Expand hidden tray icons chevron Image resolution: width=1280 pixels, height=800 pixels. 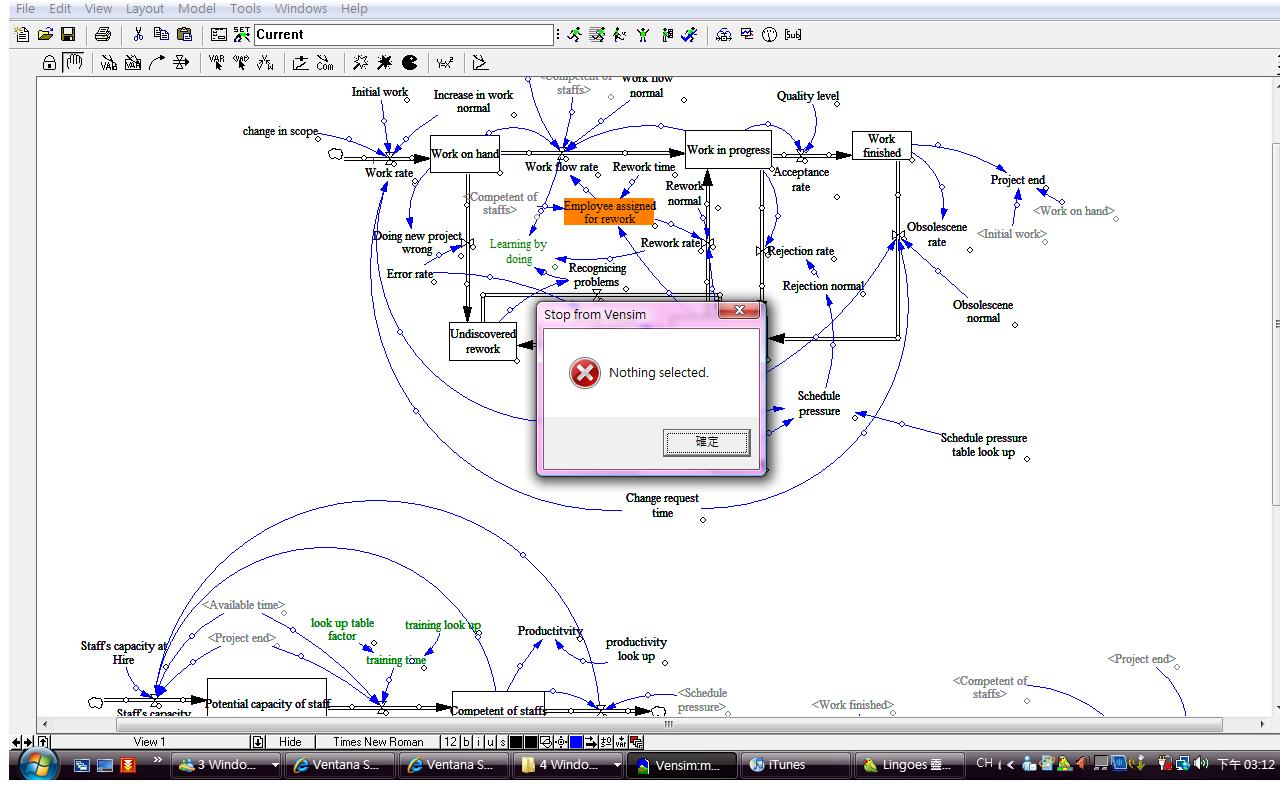(1010, 765)
